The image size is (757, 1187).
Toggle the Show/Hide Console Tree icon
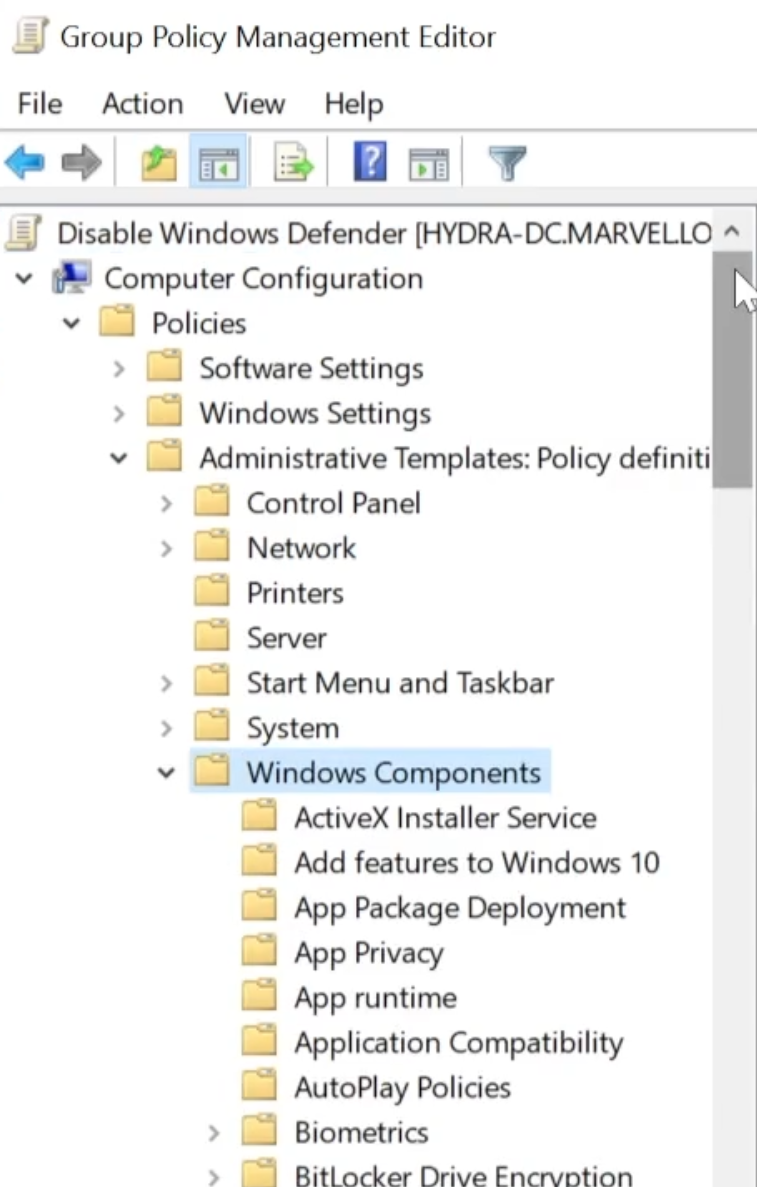(x=219, y=162)
